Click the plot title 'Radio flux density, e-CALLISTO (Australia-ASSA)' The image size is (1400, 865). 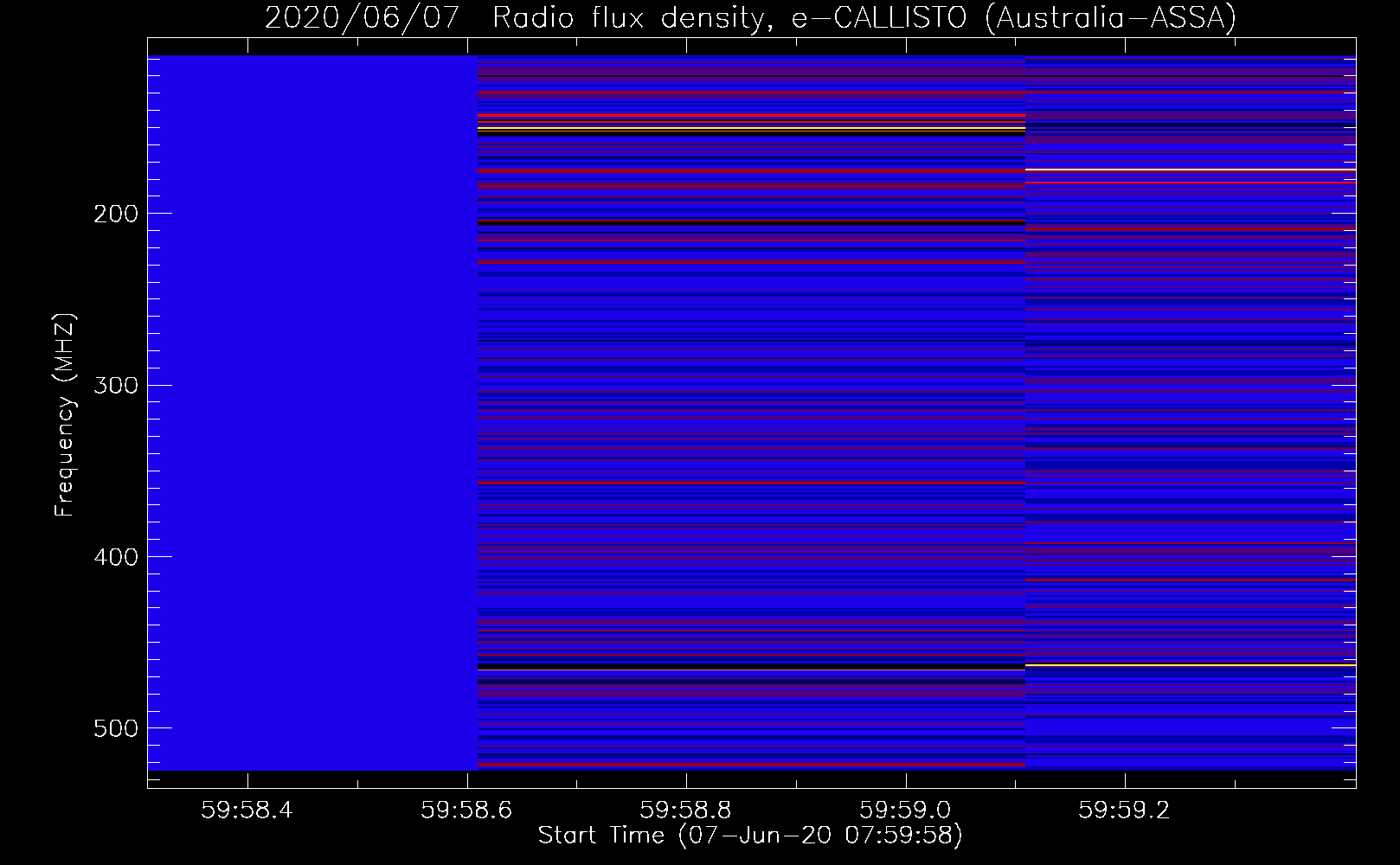coord(864,18)
